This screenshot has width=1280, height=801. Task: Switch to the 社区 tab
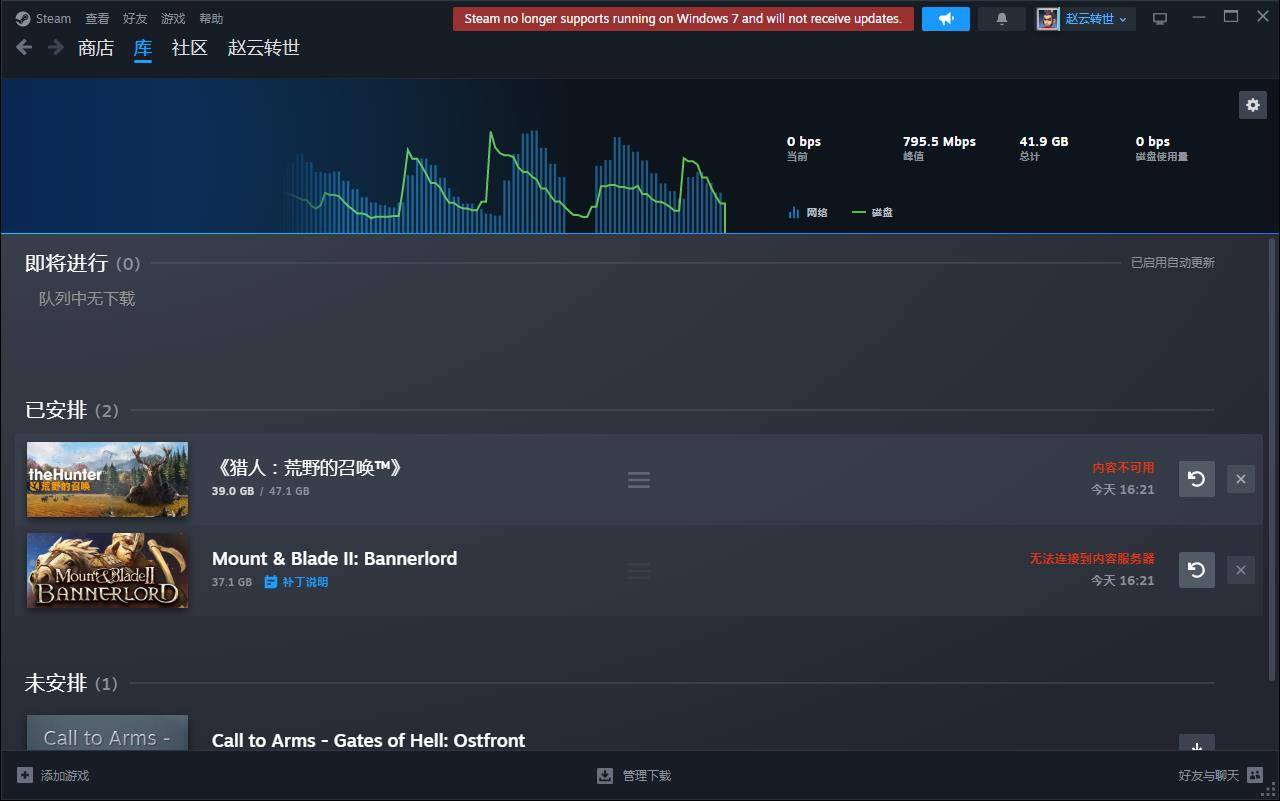[189, 48]
